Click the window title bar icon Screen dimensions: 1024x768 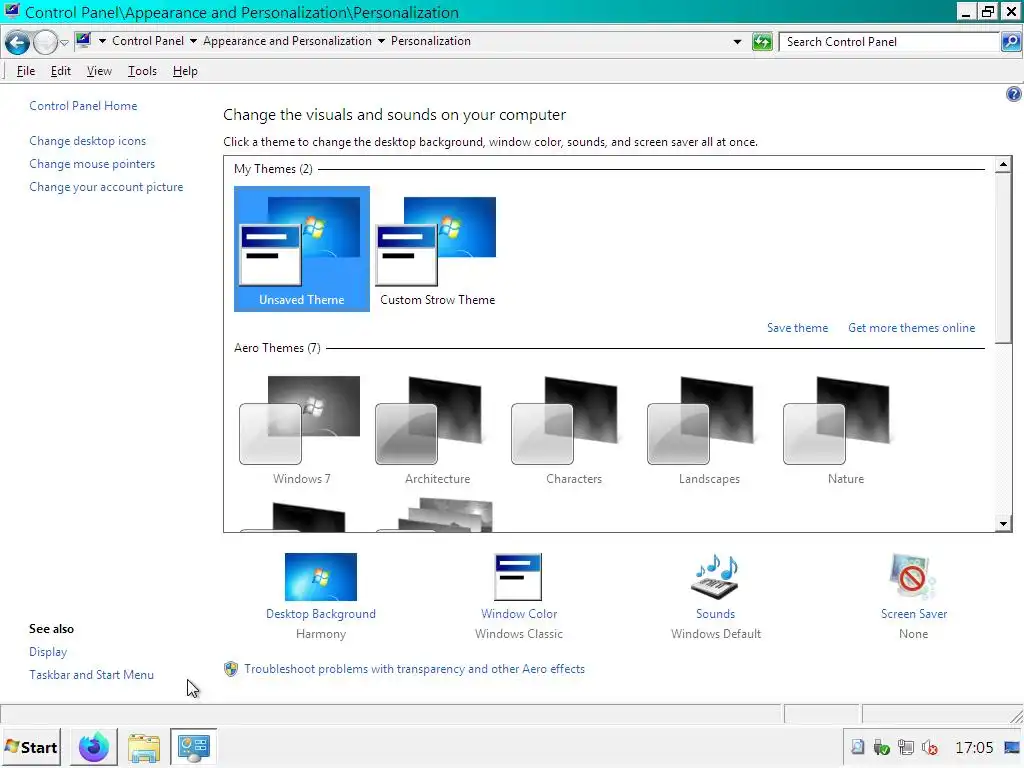click(12, 11)
